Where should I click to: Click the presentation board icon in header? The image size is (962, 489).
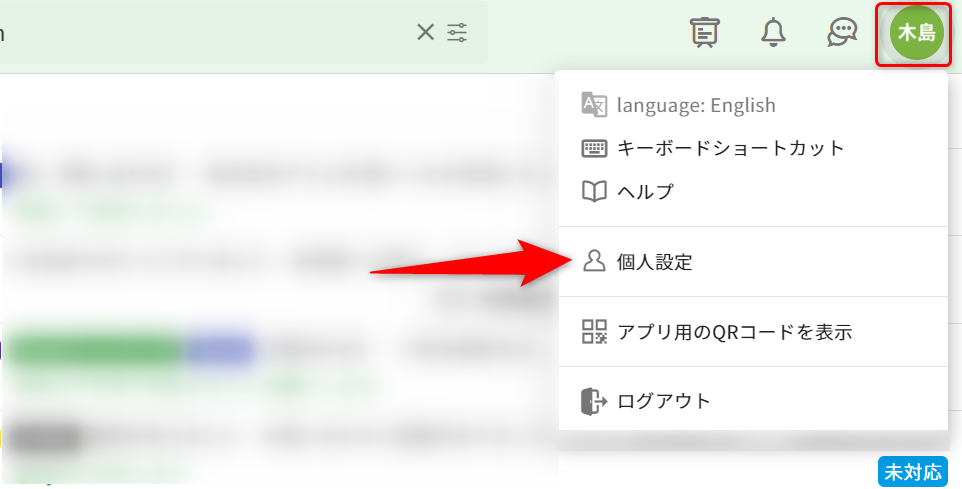705,33
